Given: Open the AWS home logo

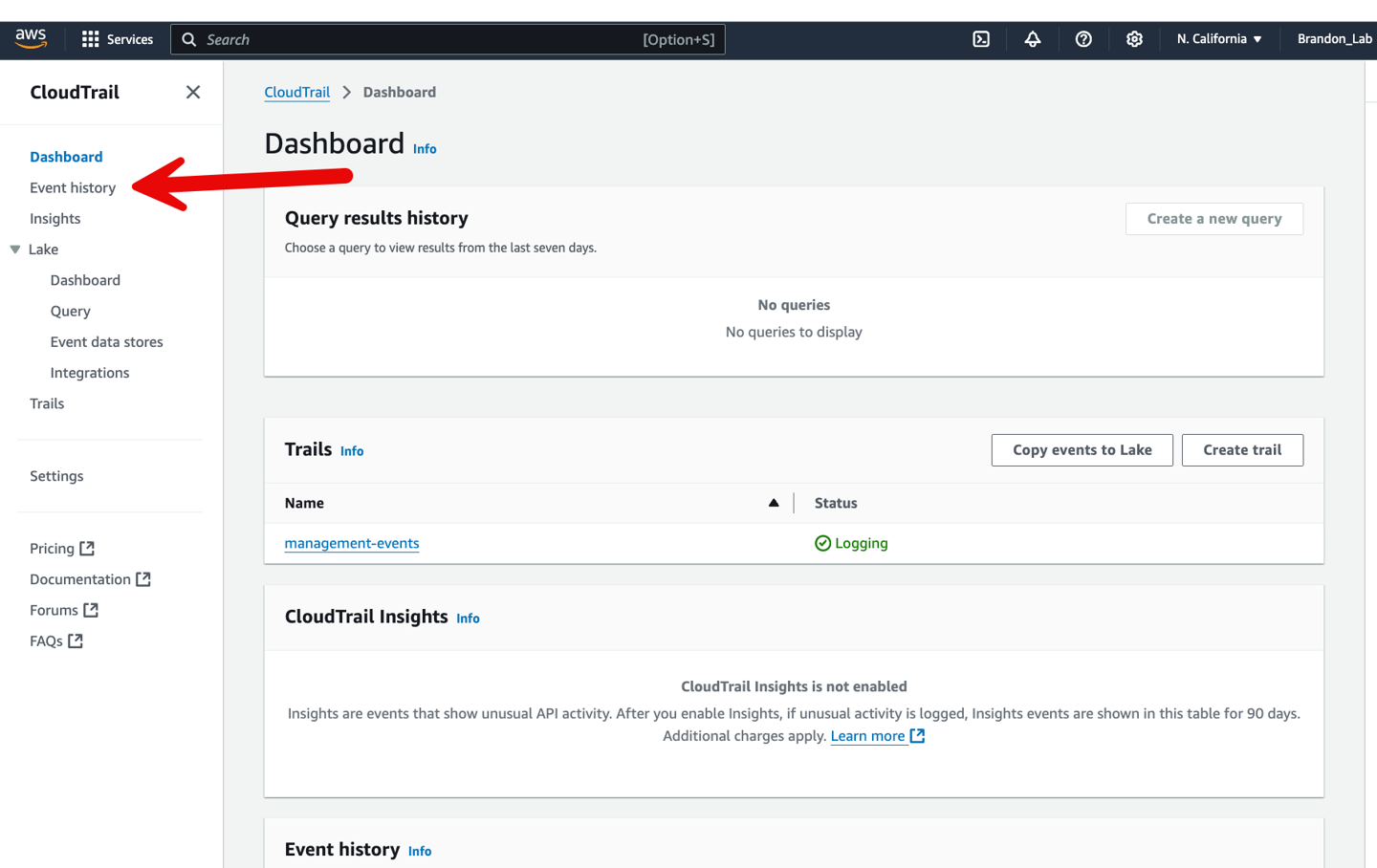Looking at the screenshot, I should pyautogui.click(x=31, y=38).
